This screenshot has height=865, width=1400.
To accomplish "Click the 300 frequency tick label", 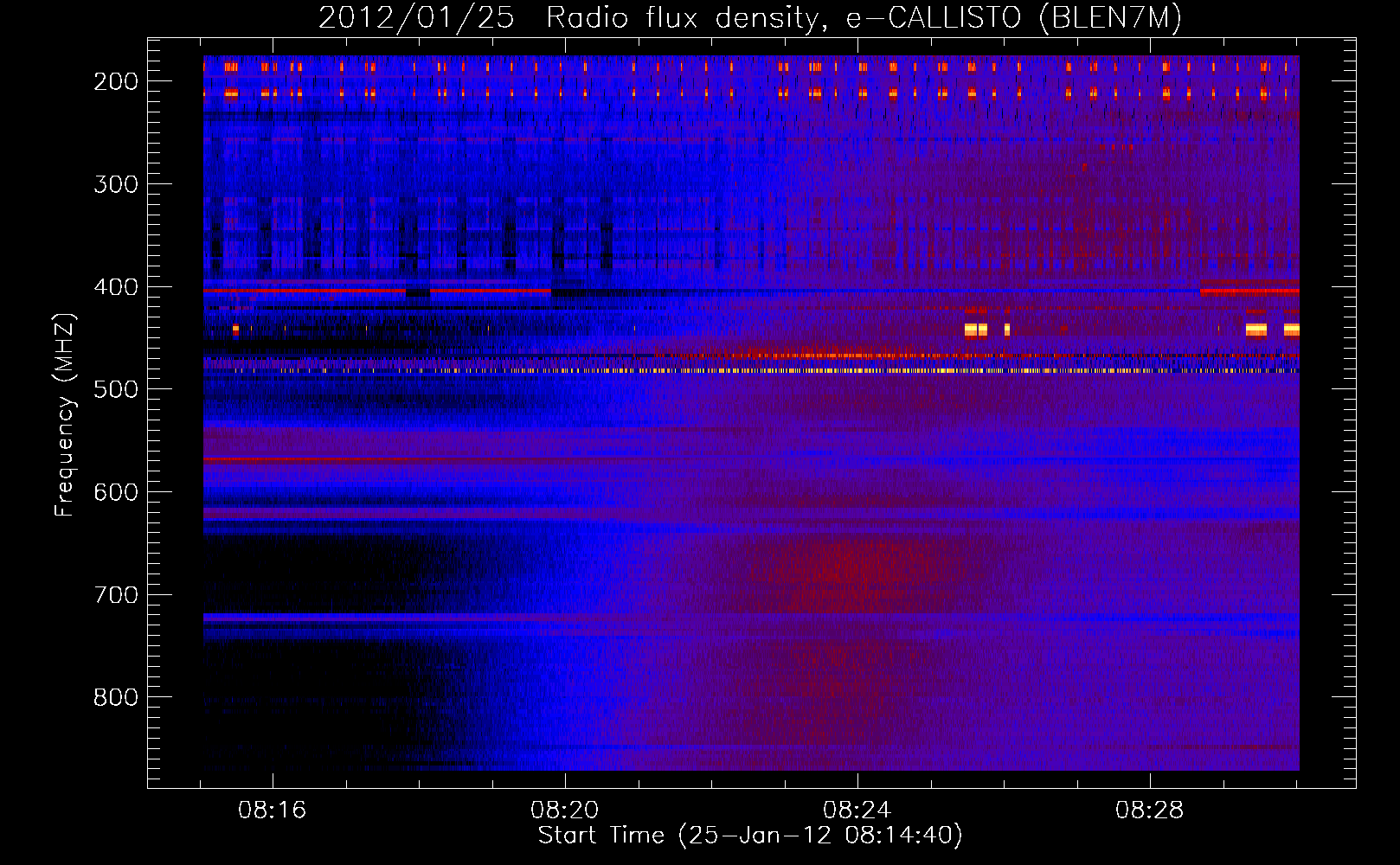I will [115, 184].
